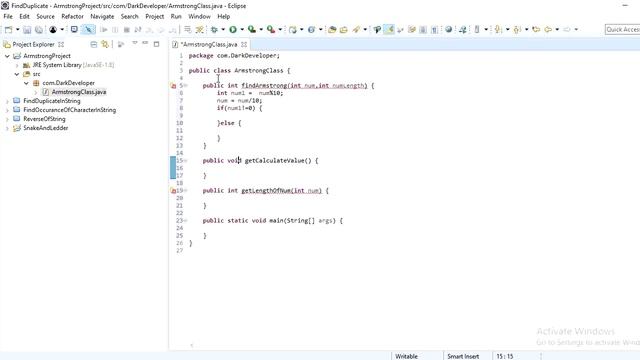640x360 pixels.
Task: Collapse the src folder node
Action: pyautogui.click(x=17, y=74)
